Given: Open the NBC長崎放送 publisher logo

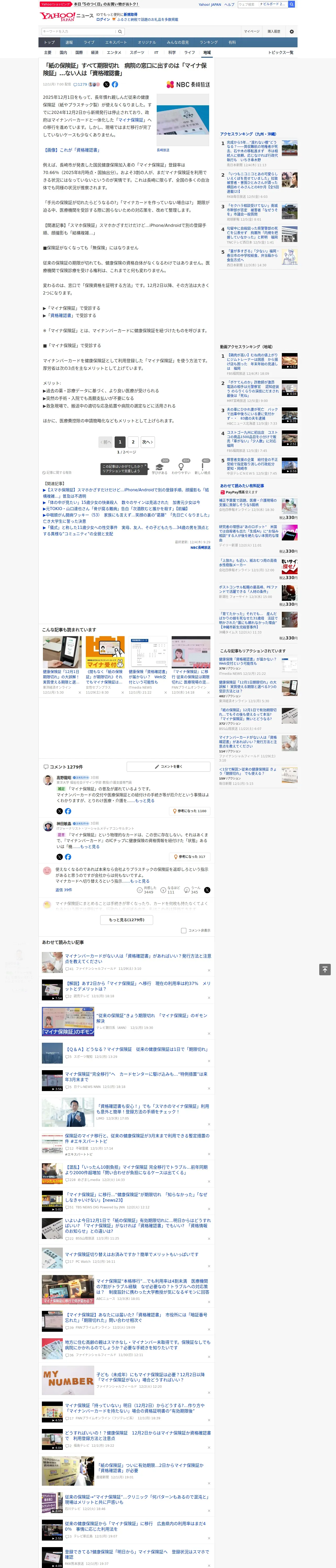Looking at the screenshot, I should pyautogui.click(x=188, y=85).
